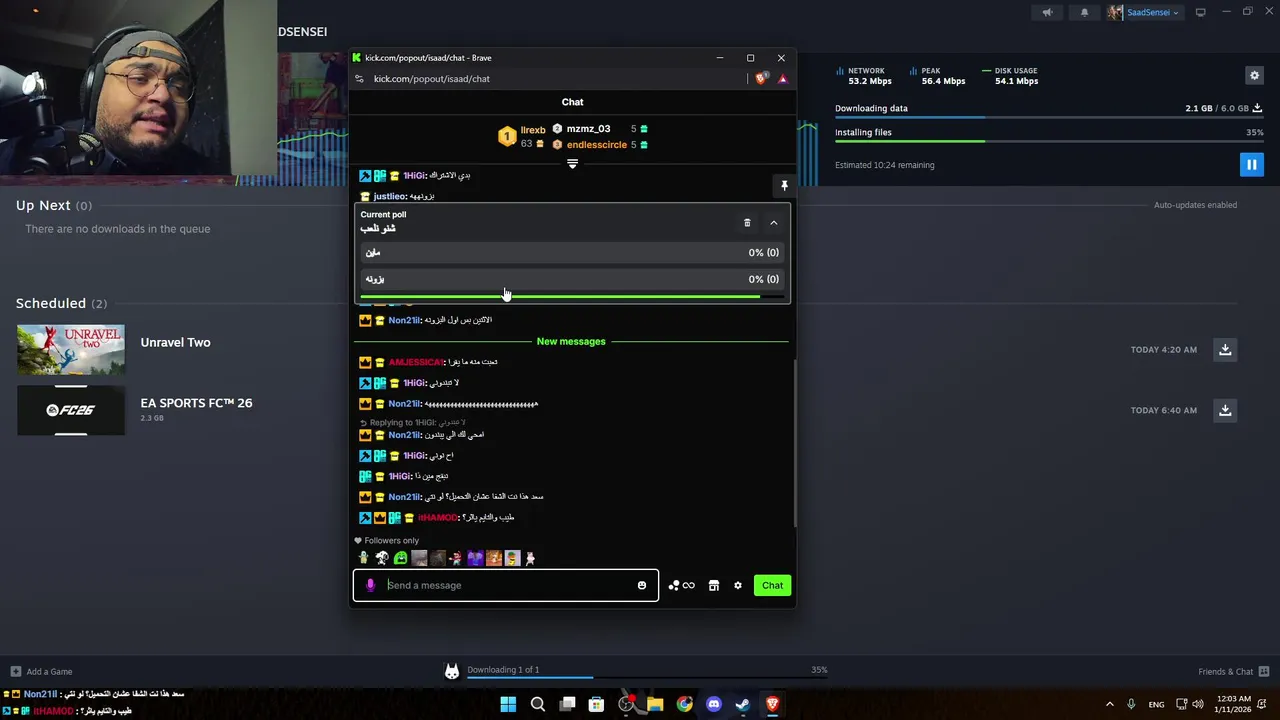Screen dimensions: 1280x720
Task: Click the Unravel Two title
Action: click(175, 342)
